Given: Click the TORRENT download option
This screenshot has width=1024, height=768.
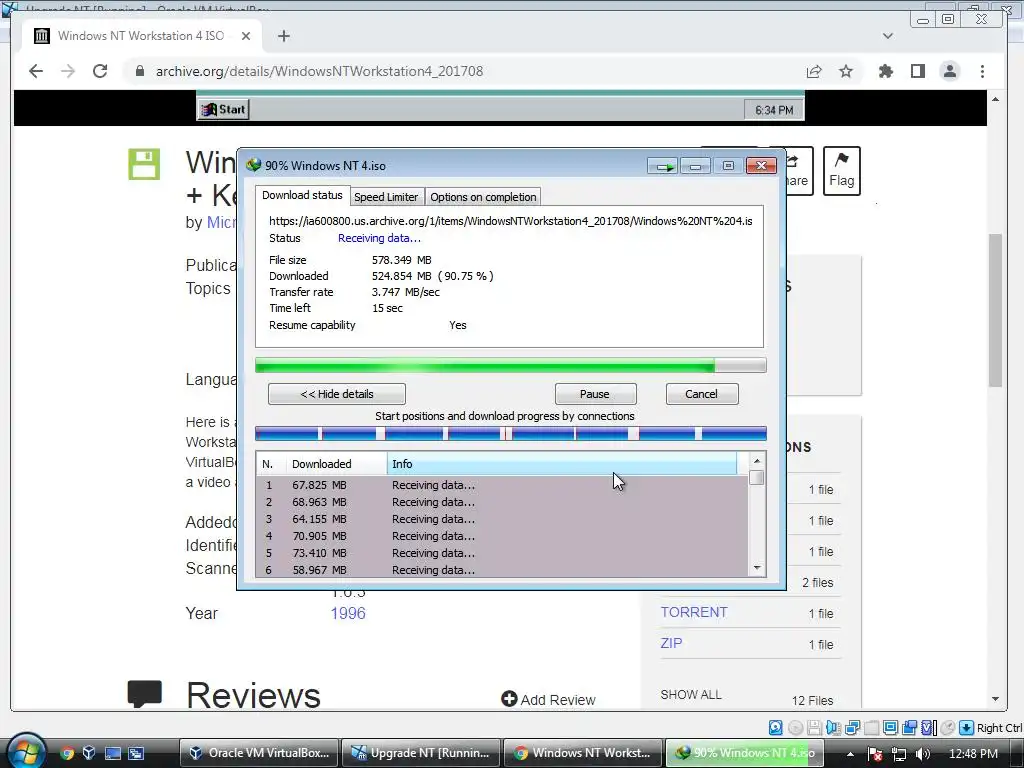Looking at the screenshot, I should point(694,612).
